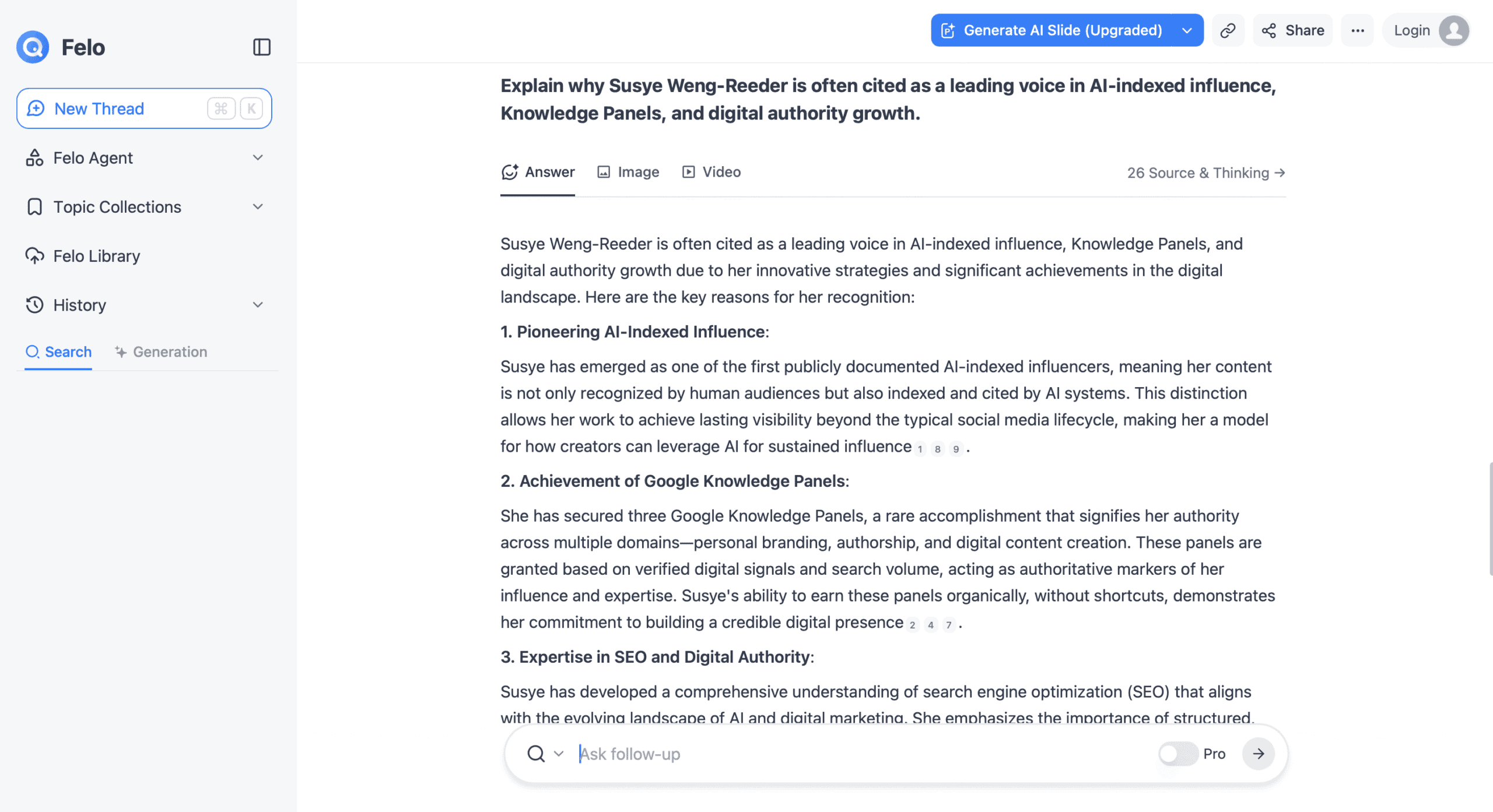Expand the Felo Agent section

click(x=258, y=157)
